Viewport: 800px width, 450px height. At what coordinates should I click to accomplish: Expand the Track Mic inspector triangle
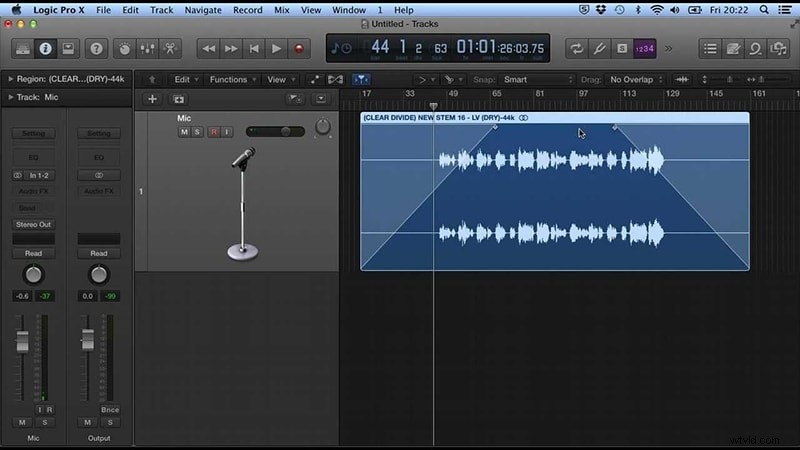coord(10,97)
